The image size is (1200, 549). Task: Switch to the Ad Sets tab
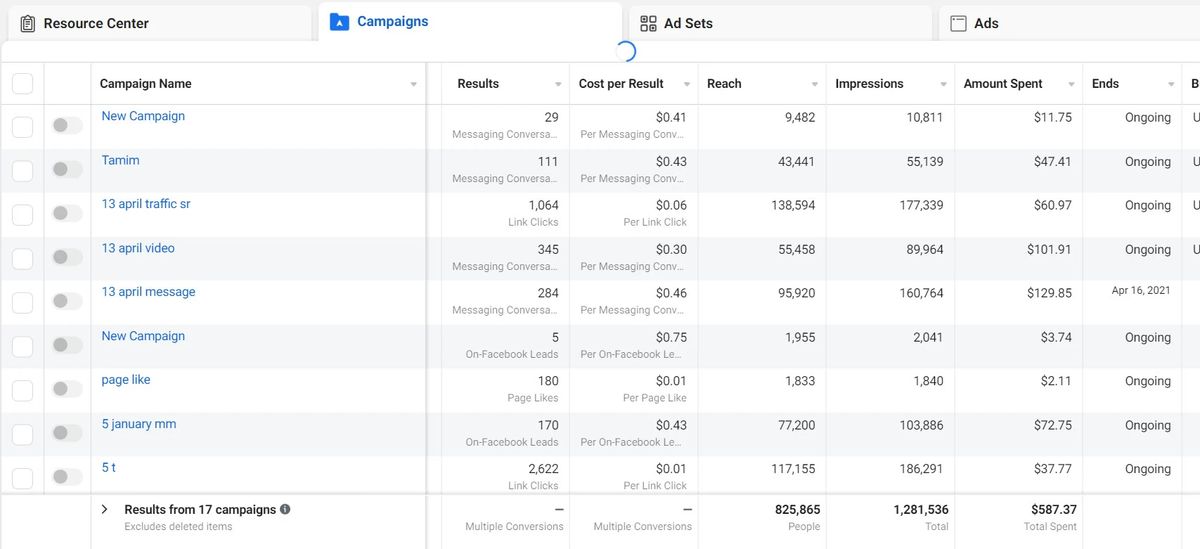click(x=688, y=23)
